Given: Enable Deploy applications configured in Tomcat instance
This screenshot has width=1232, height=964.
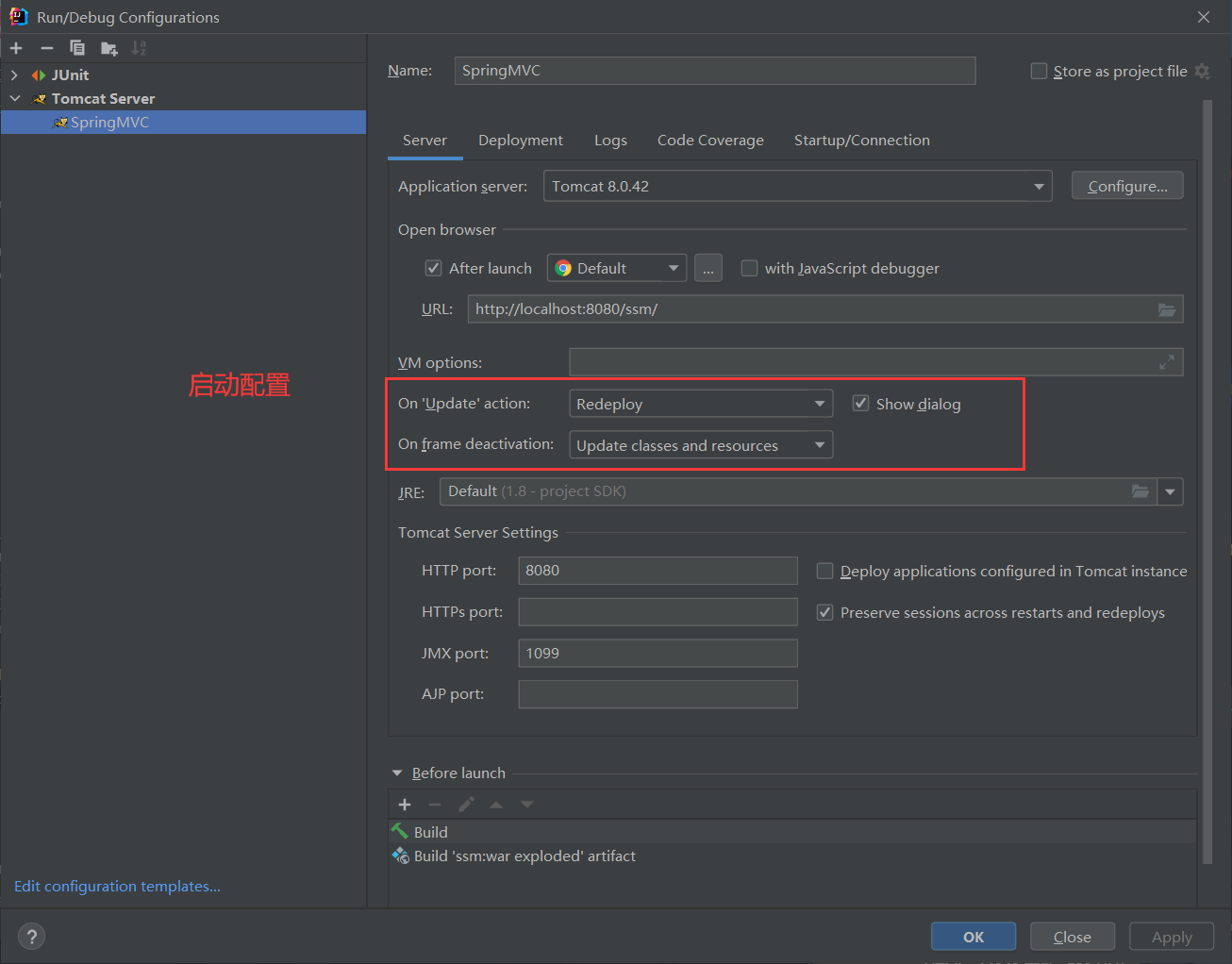Looking at the screenshot, I should (824, 571).
